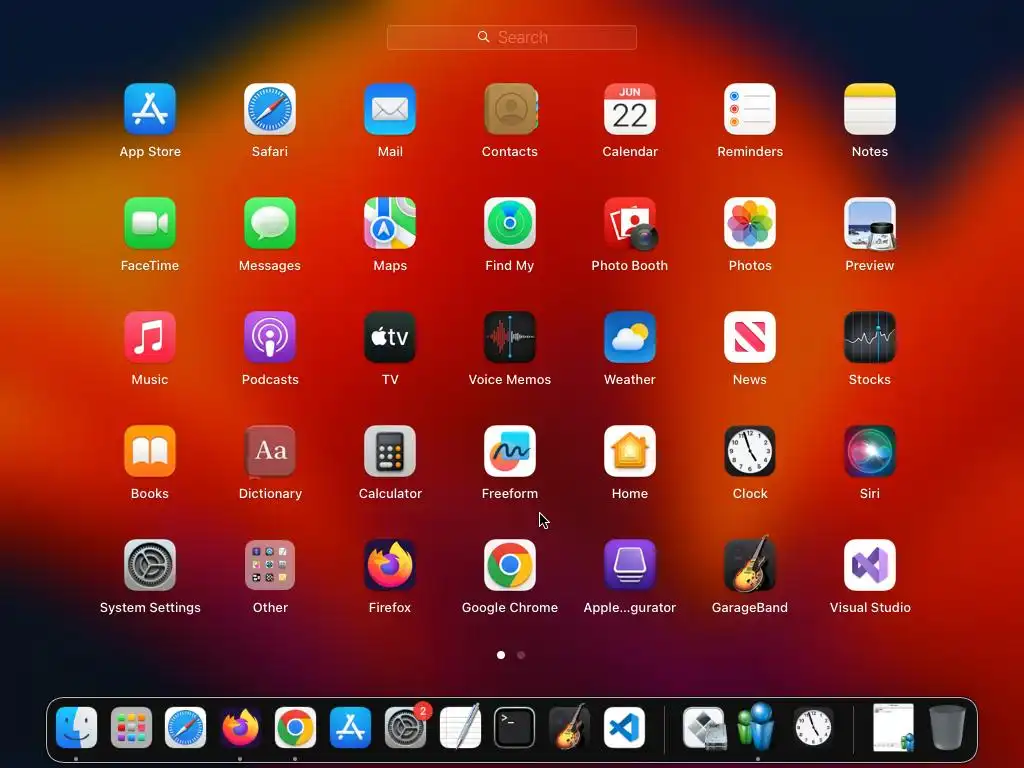The width and height of the screenshot is (1024, 768).
Task: Launch Siri from Launchpad
Action: coord(870,451)
